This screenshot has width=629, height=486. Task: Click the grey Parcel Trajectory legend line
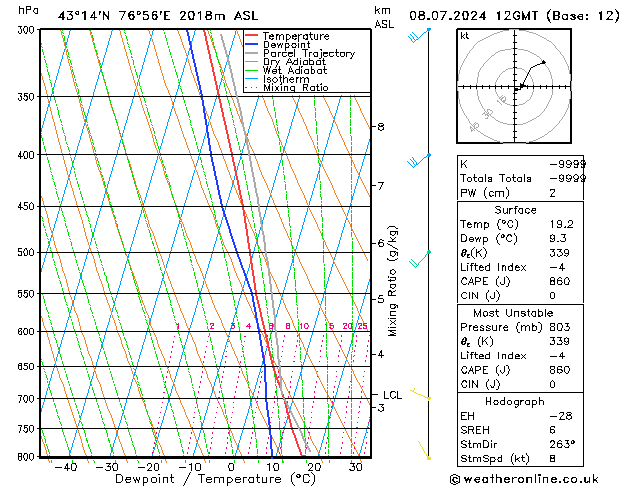point(251,53)
